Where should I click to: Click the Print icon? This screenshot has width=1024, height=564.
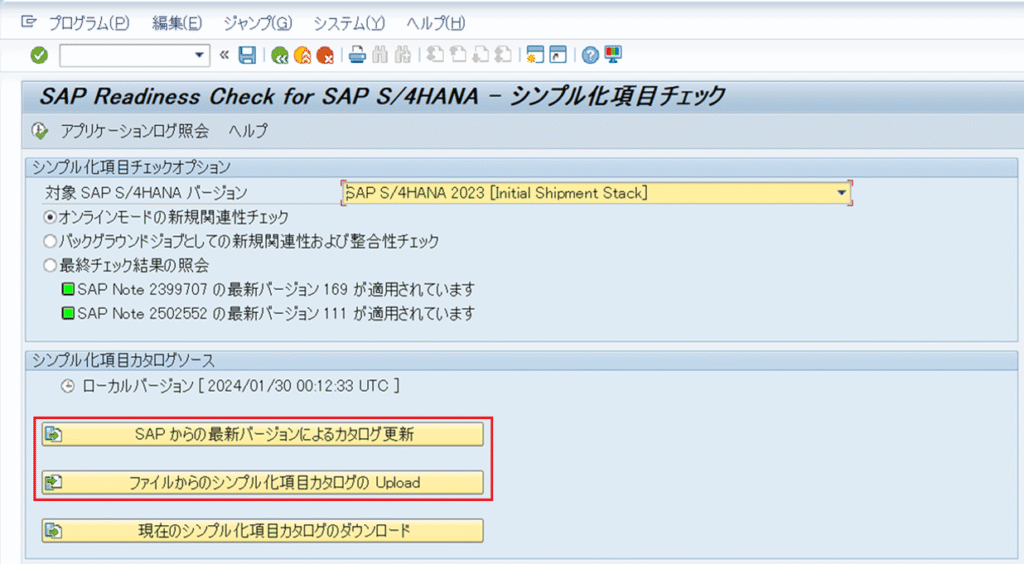pos(357,55)
